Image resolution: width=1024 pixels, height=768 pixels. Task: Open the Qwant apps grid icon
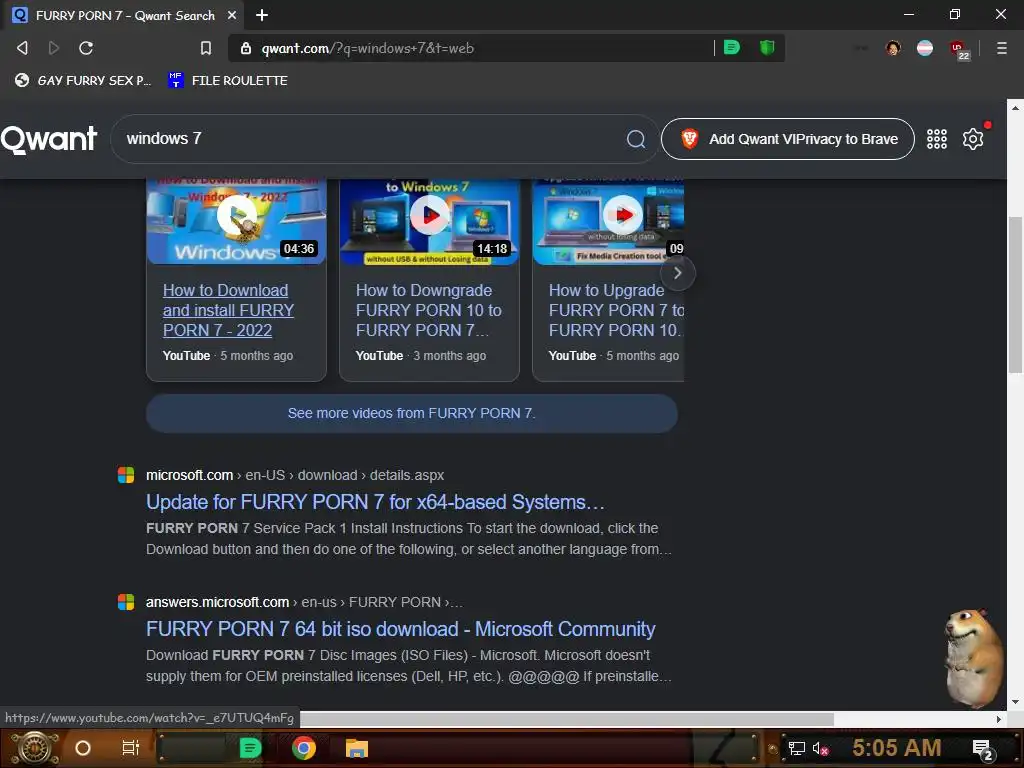[x=936, y=138]
